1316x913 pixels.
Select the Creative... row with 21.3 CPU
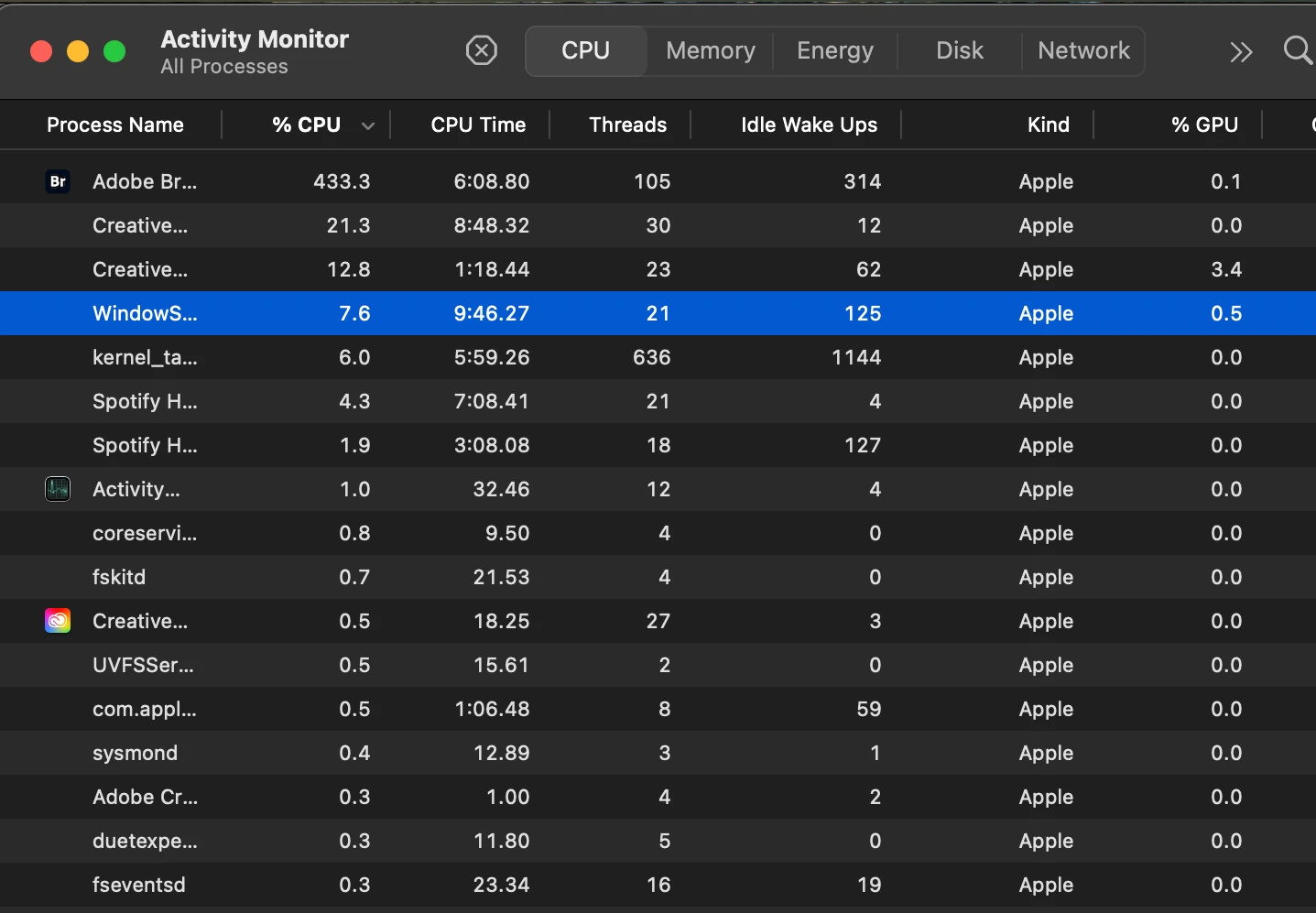658,225
